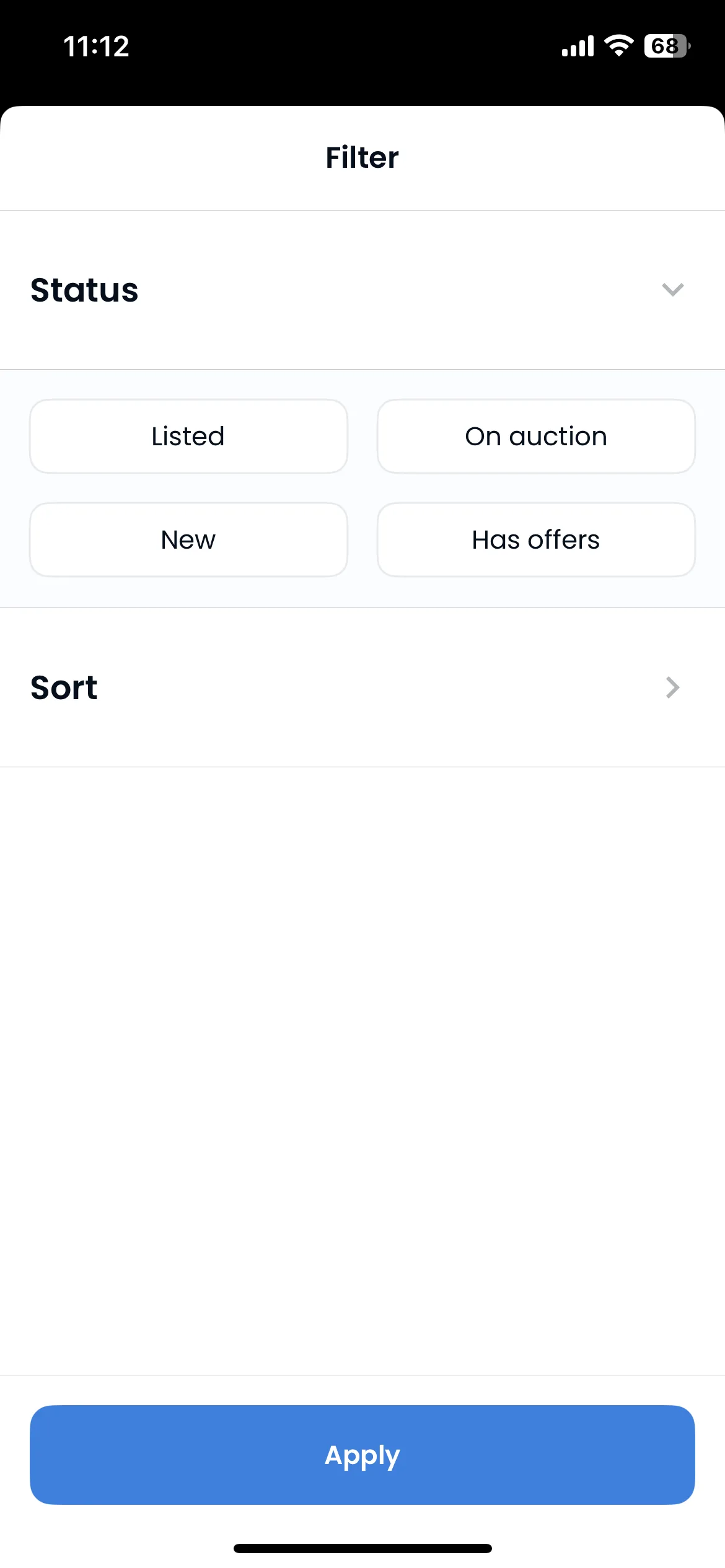The width and height of the screenshot is (725, 1568).
Task: Tap the battery level indicator
Action: point(667,46)
